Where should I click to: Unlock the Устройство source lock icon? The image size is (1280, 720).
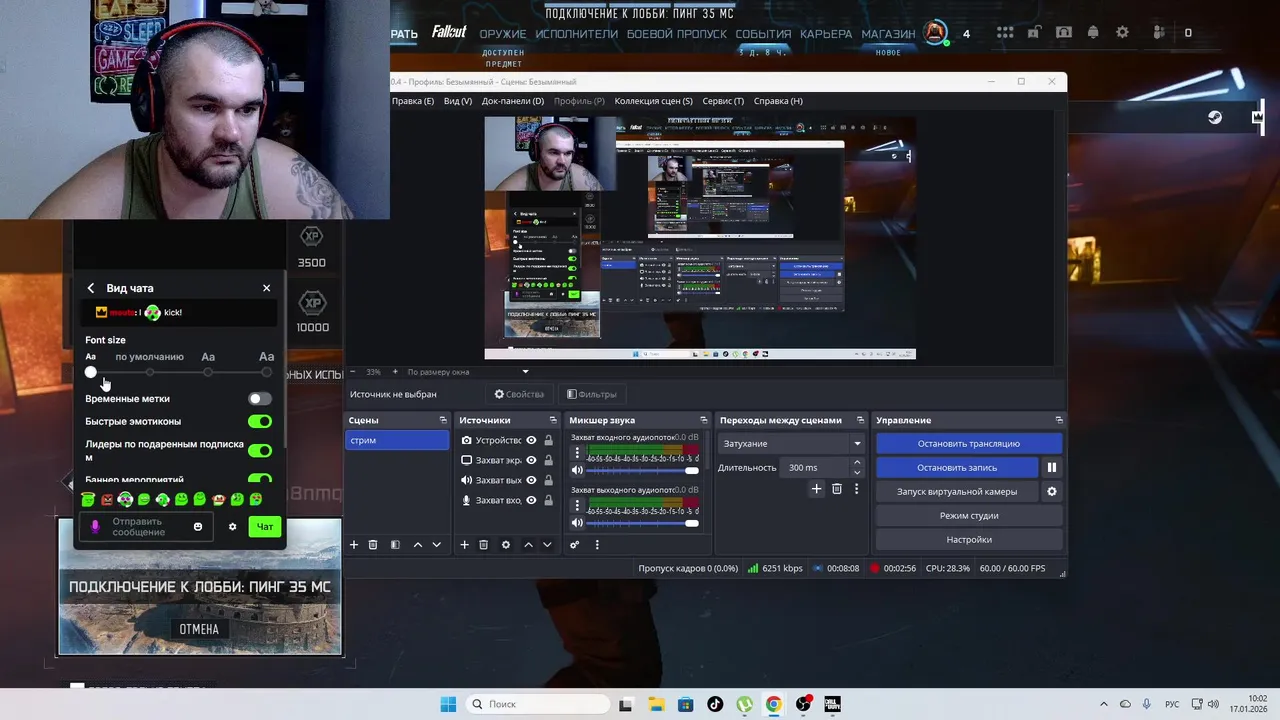point(548,441)
